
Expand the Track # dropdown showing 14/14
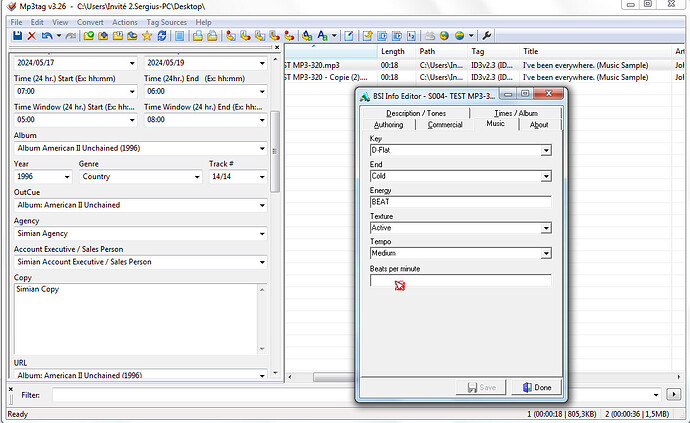(x=262, y=177)
